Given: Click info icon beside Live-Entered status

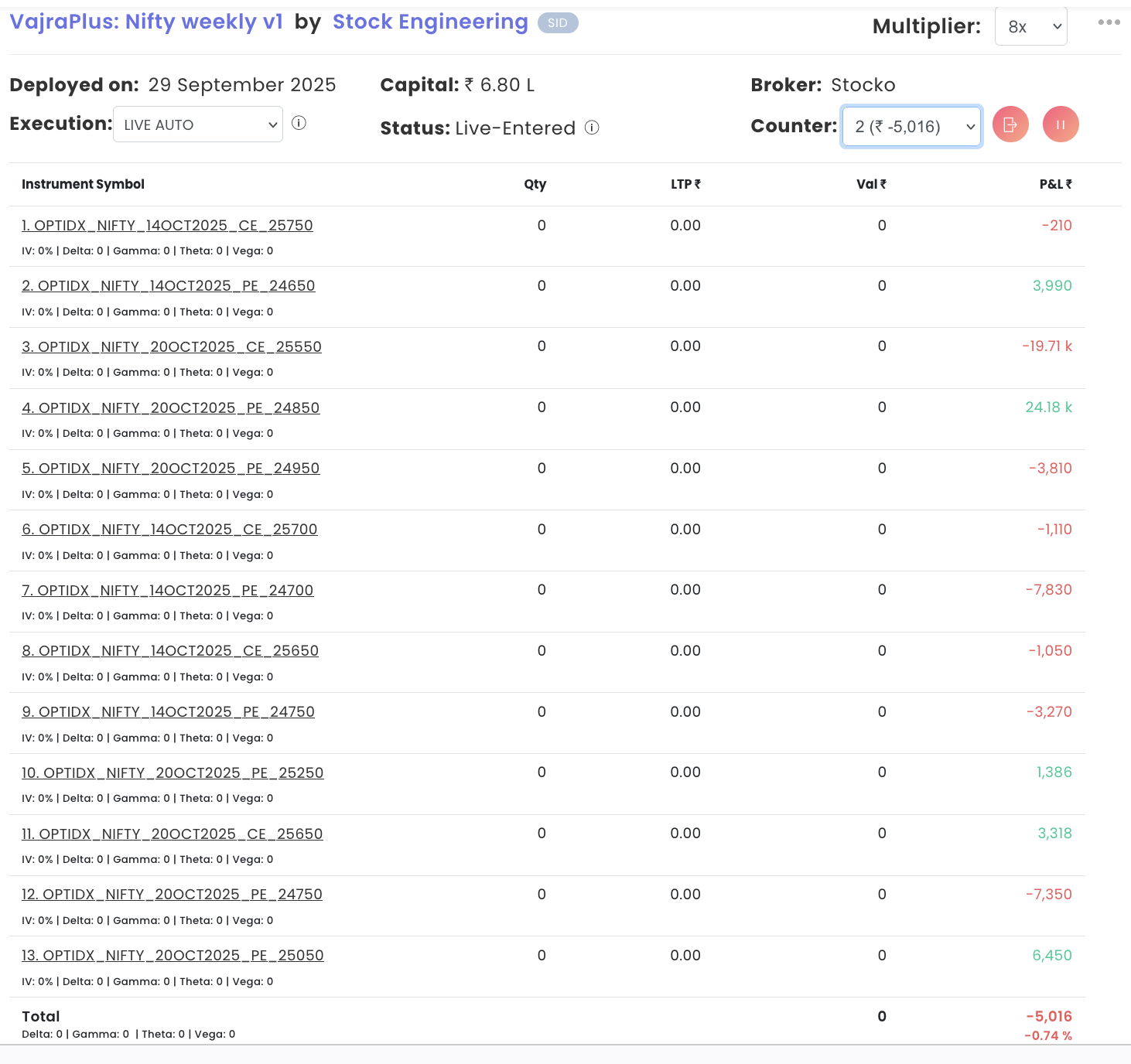Looking at the screenshot, I should (592, 128).
